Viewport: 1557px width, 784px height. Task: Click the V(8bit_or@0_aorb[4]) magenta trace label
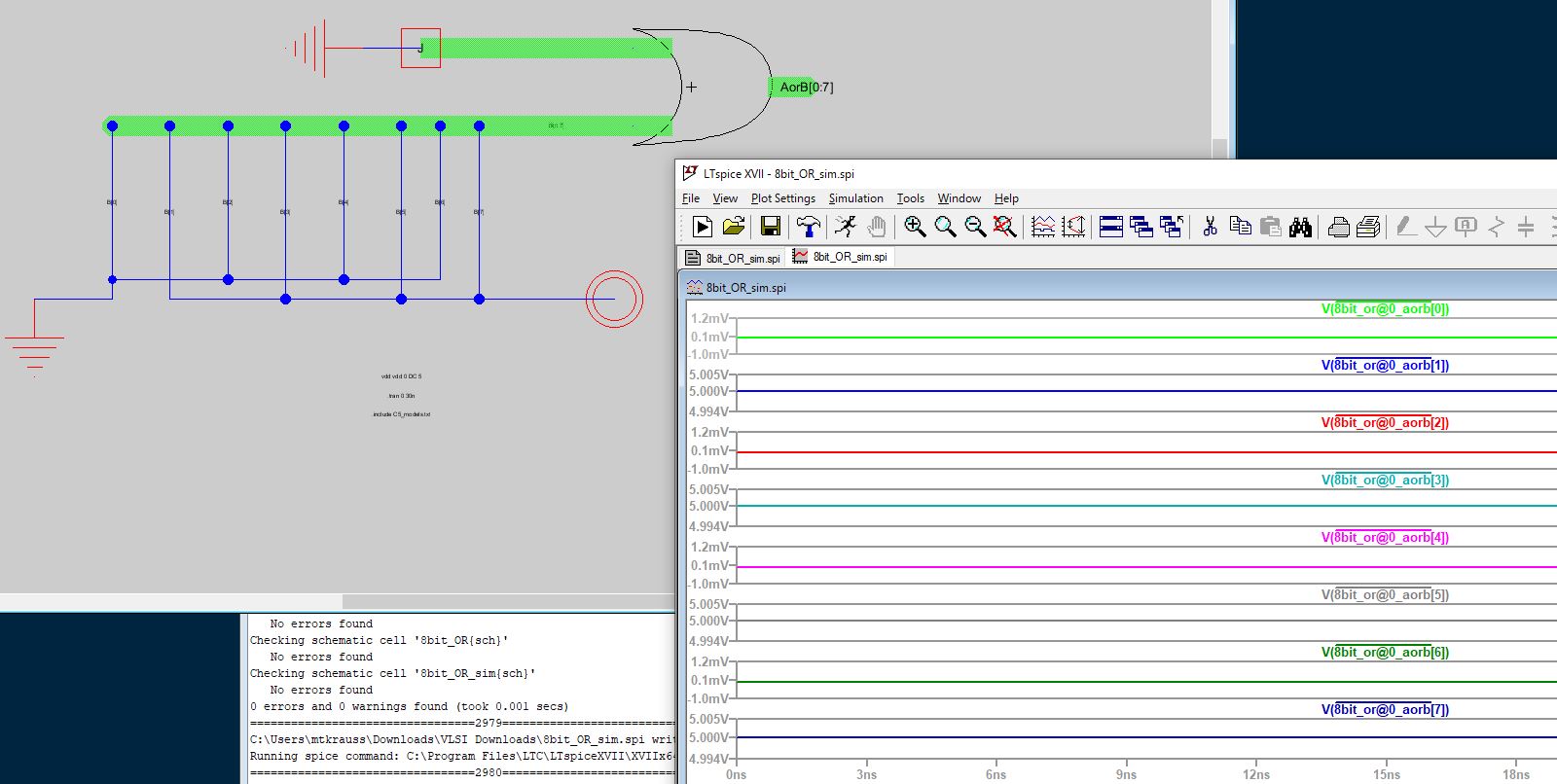pos(1385,538)
